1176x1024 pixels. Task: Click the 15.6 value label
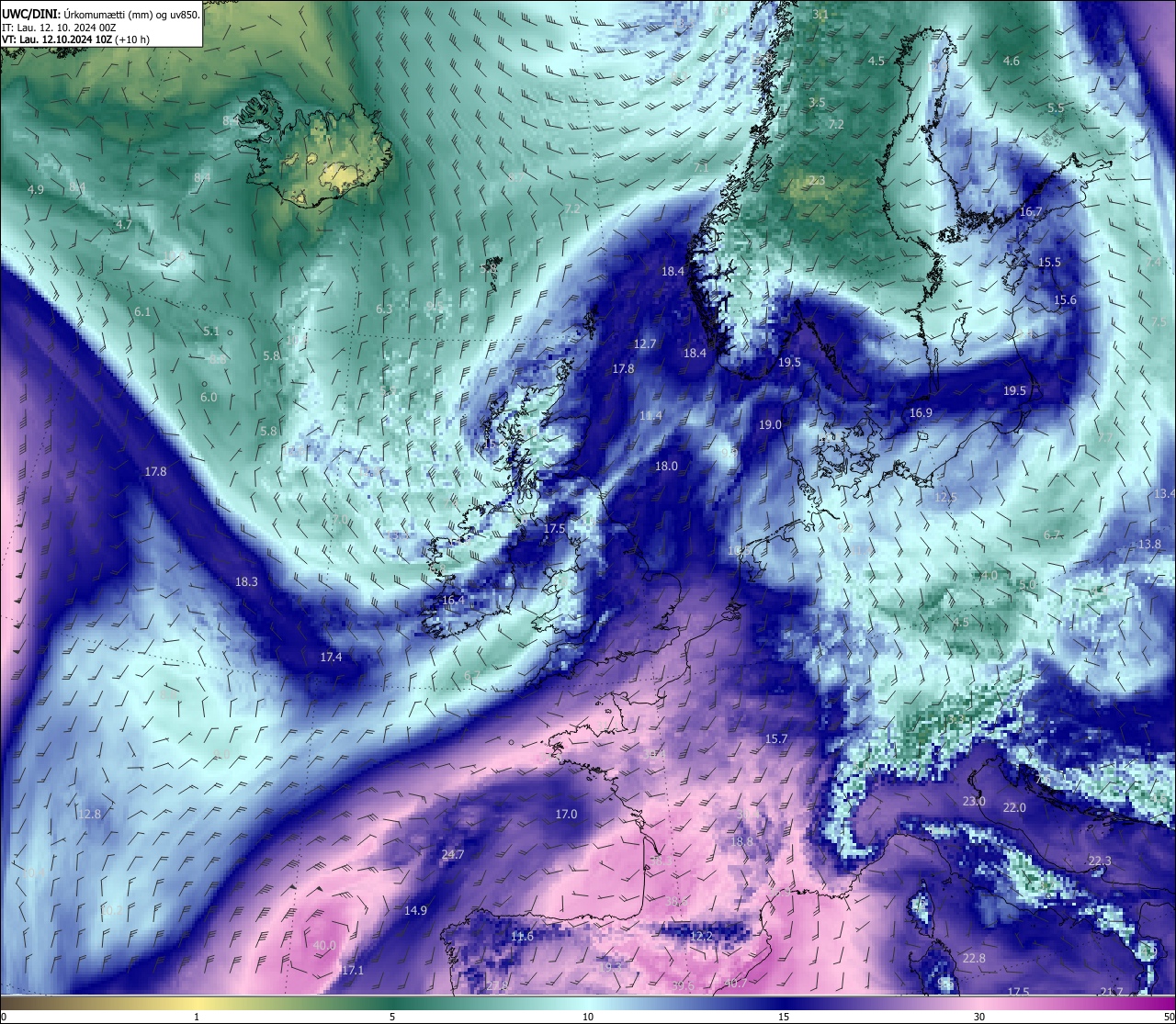[1065, 299]
